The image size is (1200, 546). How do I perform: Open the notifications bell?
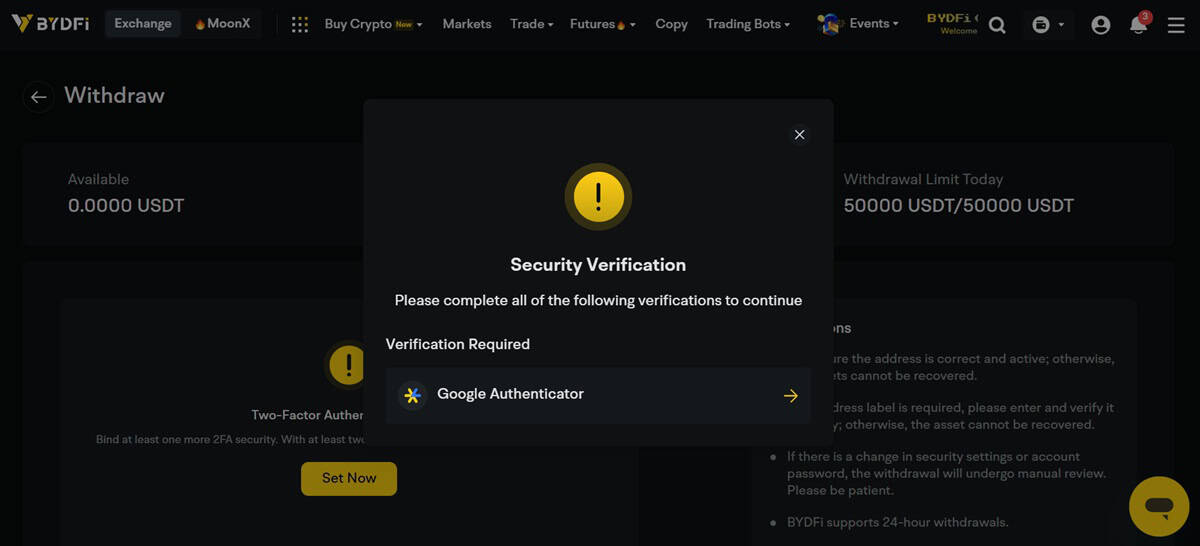[1138, 25]
